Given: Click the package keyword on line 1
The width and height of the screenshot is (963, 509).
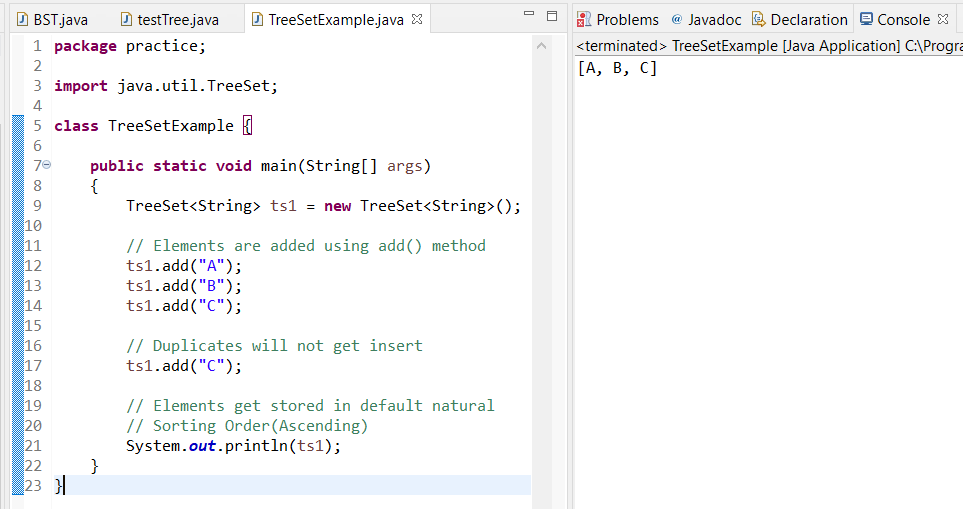Looking at the screenshot, I should tap(85, 47).
